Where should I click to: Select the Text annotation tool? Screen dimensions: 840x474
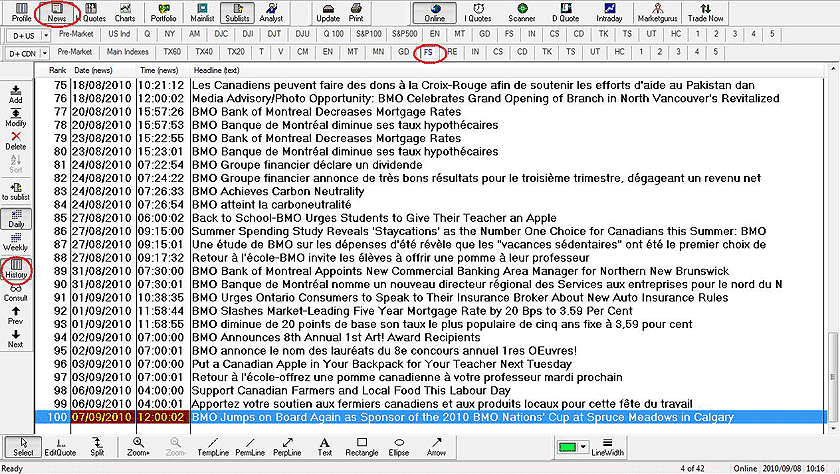(x=325, y=447)
